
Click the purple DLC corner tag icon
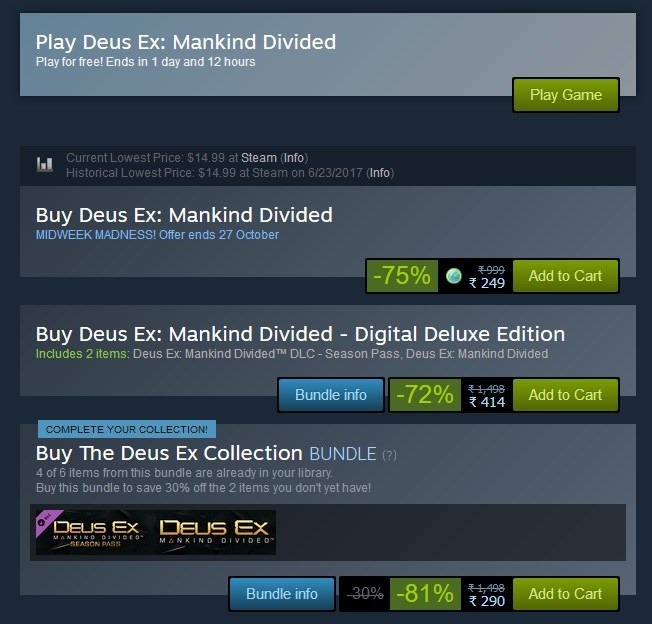[45, 520]
